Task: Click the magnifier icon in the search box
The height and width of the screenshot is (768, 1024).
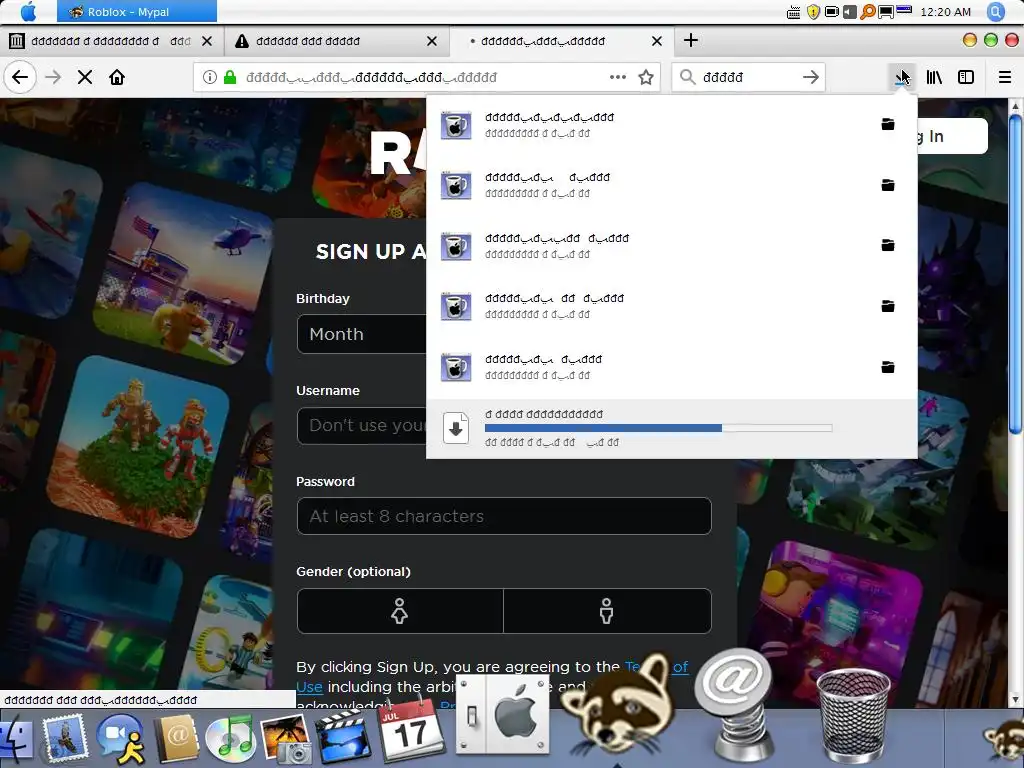Action: (x=687, y=78)
